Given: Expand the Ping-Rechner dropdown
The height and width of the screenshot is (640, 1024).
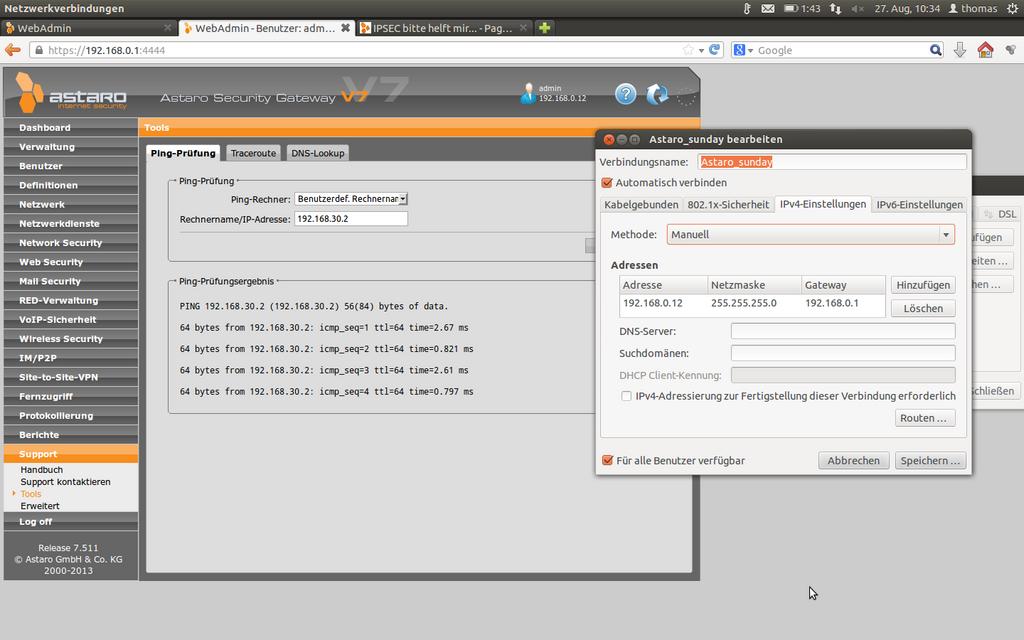Looking at the screenshot, I should pyautogui.click(x=350, y=199).
